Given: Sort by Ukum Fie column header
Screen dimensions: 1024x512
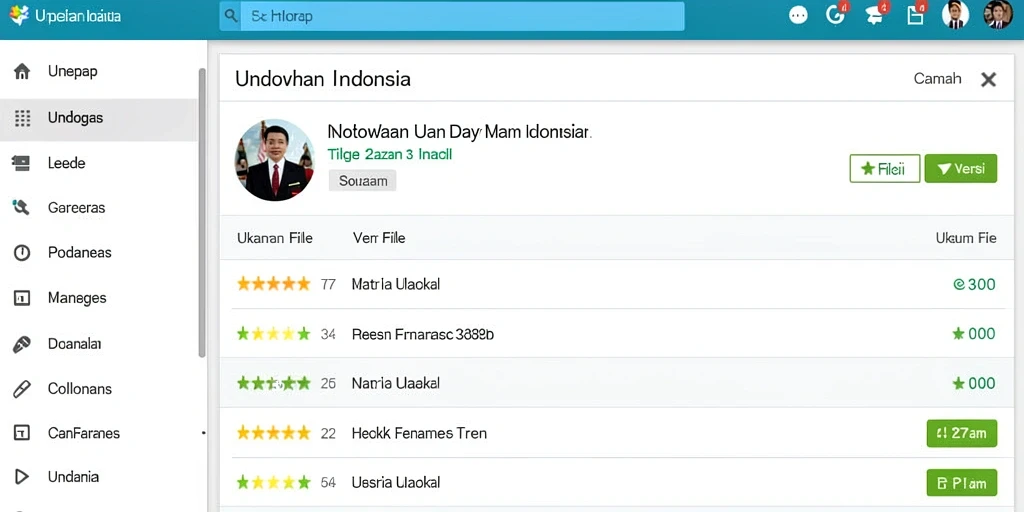Looking at the screenshot, I should click(x=966, y=238).
